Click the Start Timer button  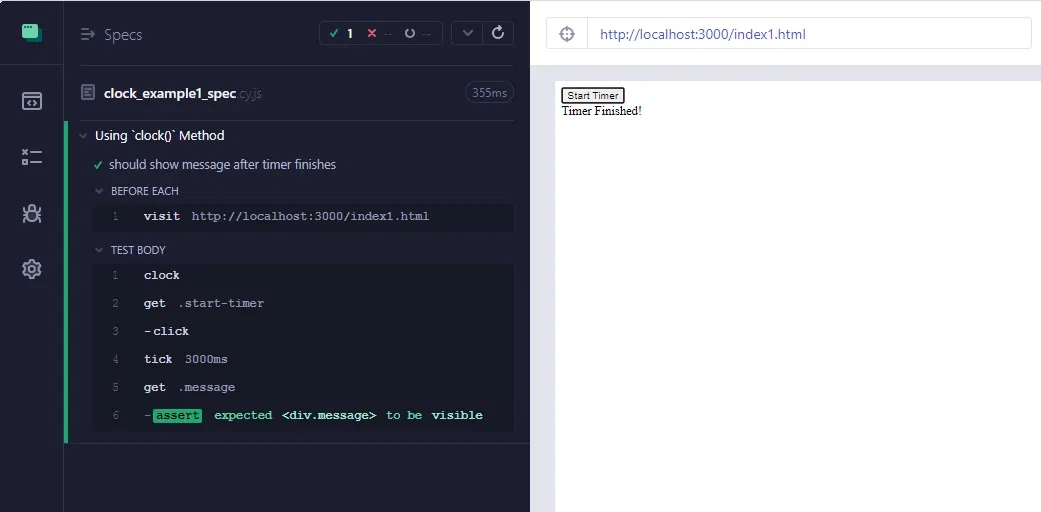coord(593,96)
